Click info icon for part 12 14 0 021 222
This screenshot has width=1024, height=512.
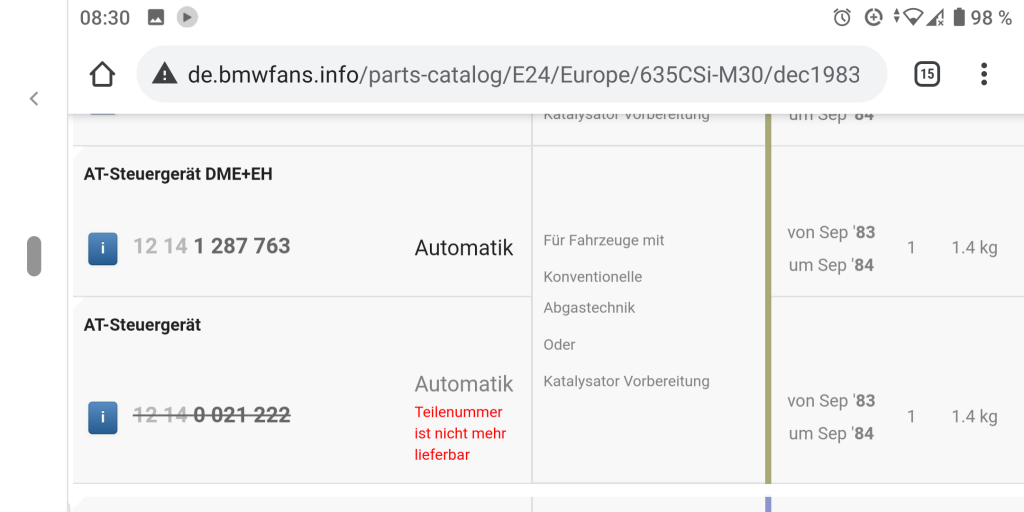pos(103,417)
